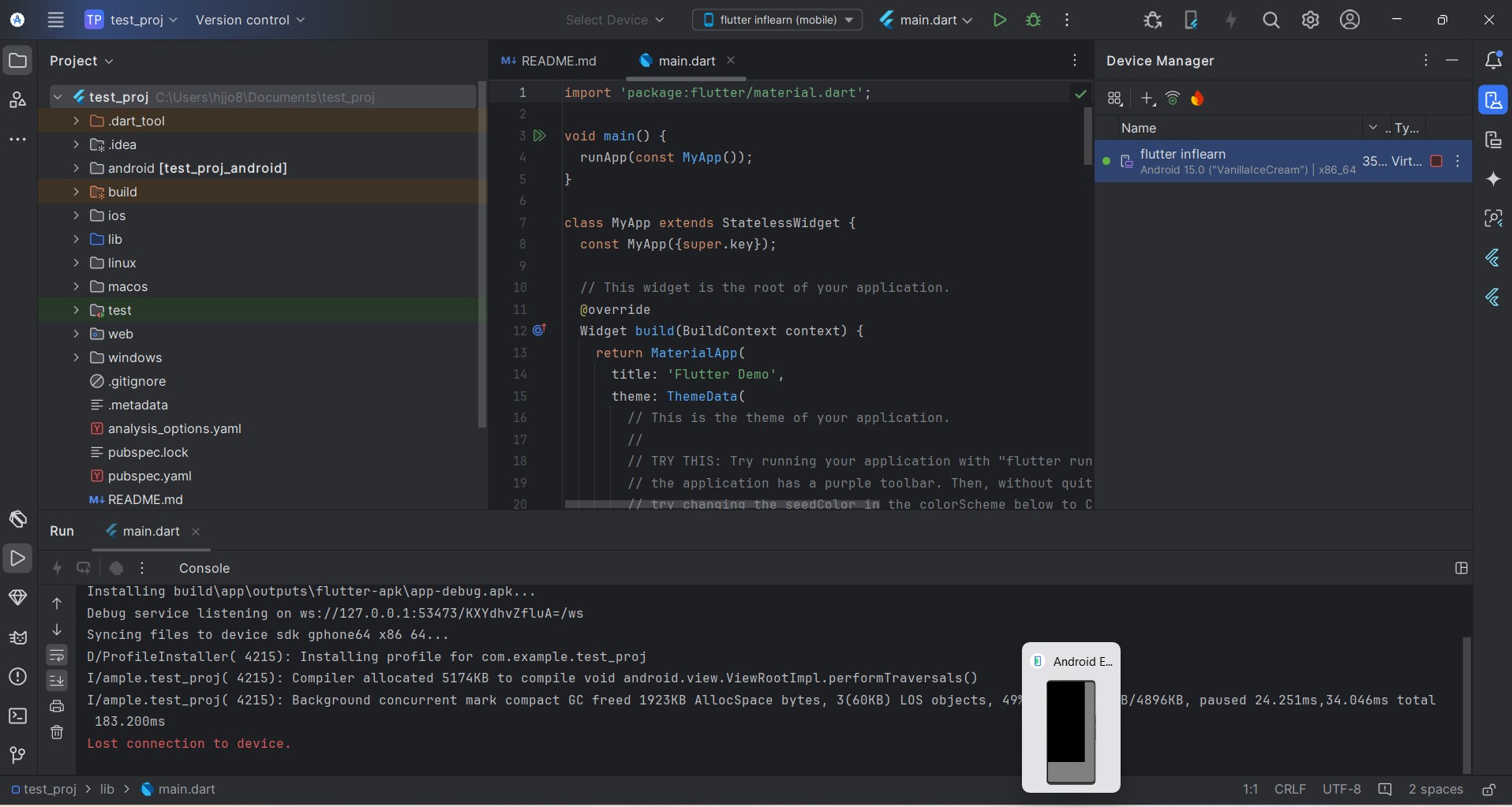Run main() from the line 3 gutter icon

[540, 136]
